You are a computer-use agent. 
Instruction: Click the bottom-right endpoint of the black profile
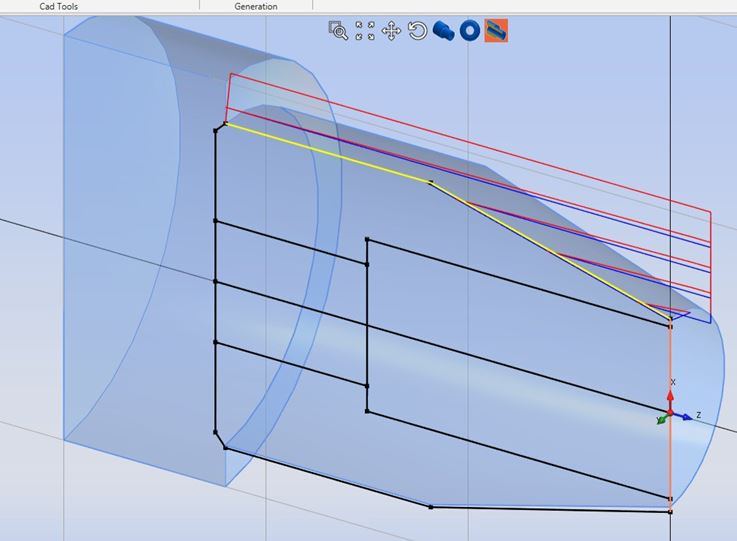[x=670, y=512]
